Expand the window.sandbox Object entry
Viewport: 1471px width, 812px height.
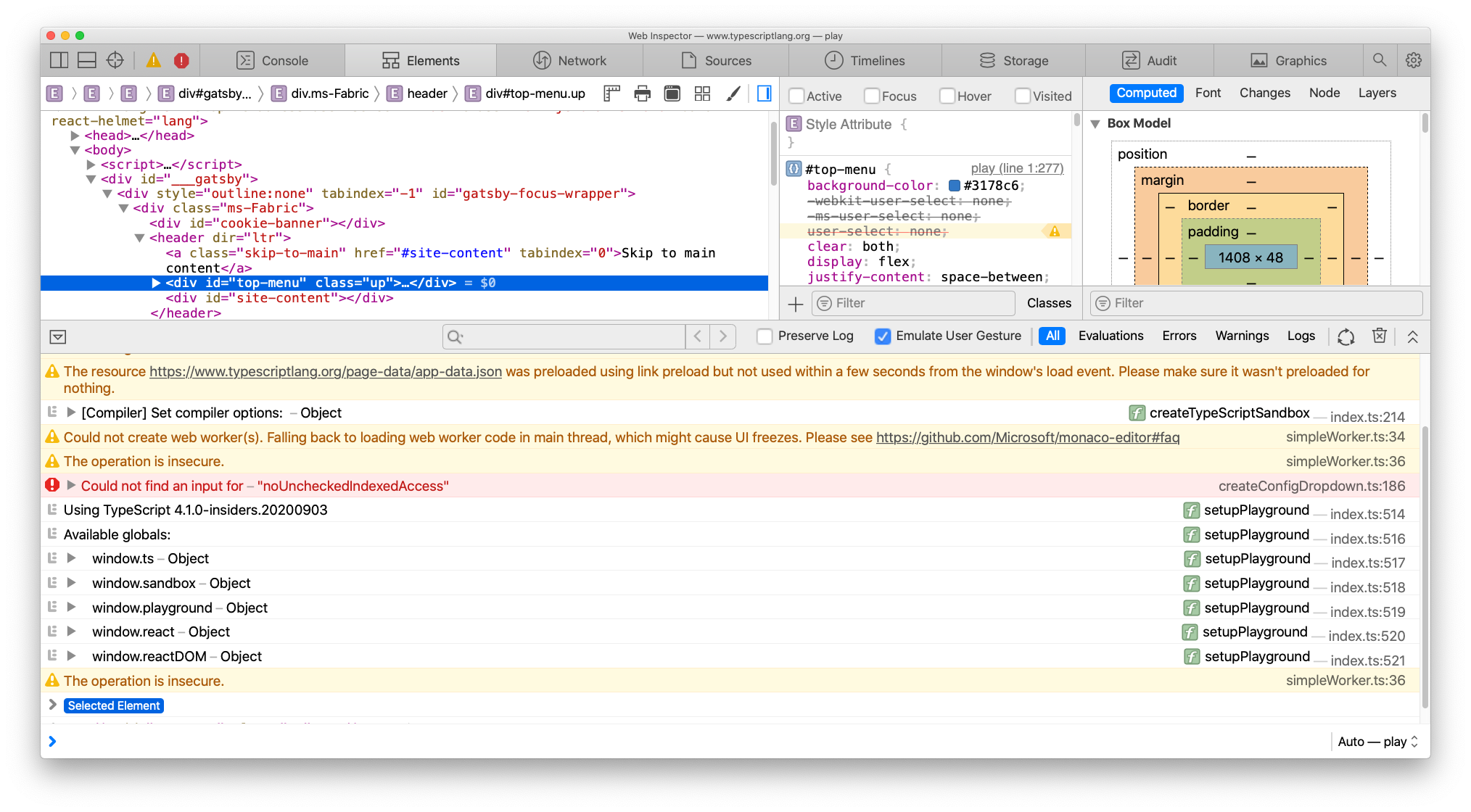[x=70, y=583]
